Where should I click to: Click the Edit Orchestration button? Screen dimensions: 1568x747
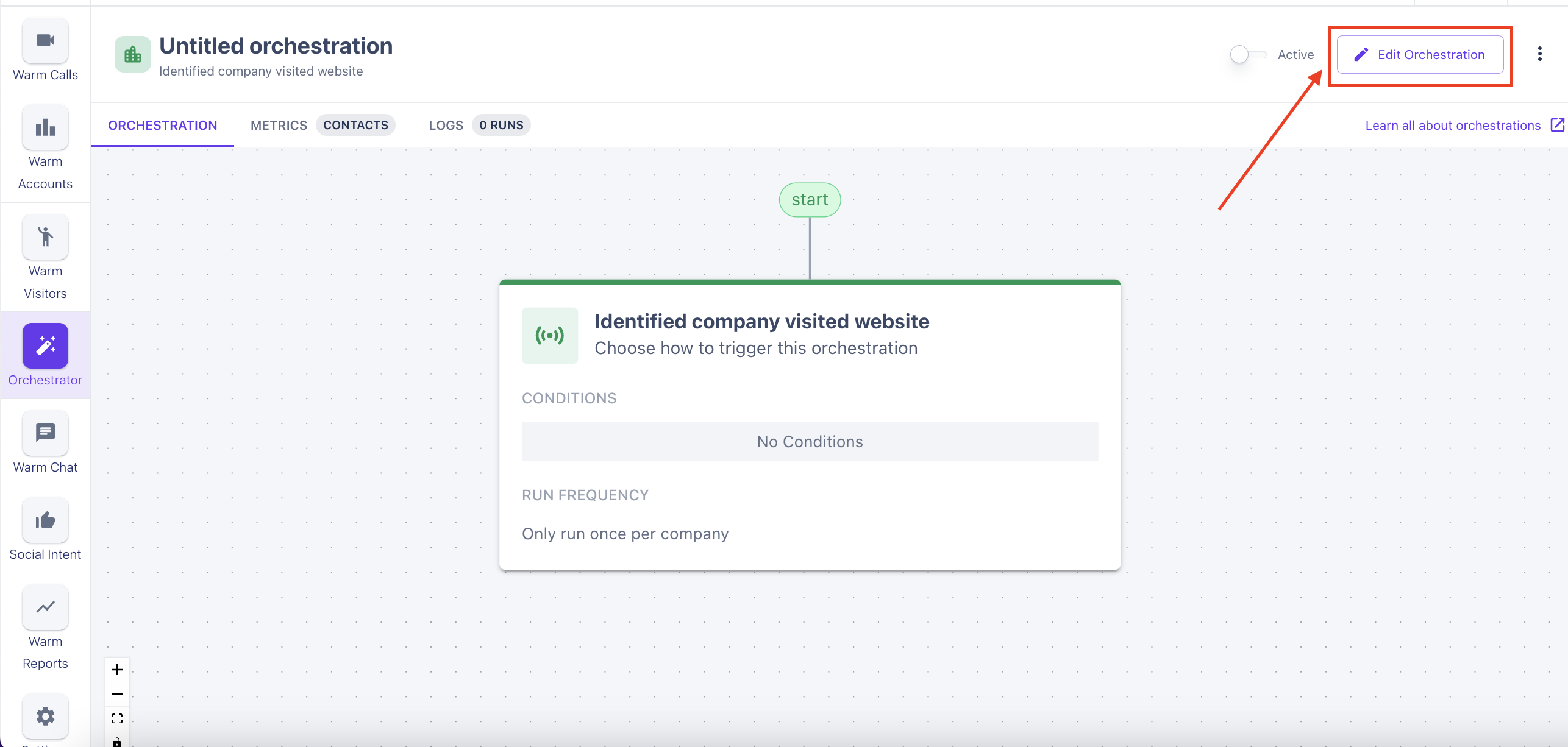(1420, 55)
